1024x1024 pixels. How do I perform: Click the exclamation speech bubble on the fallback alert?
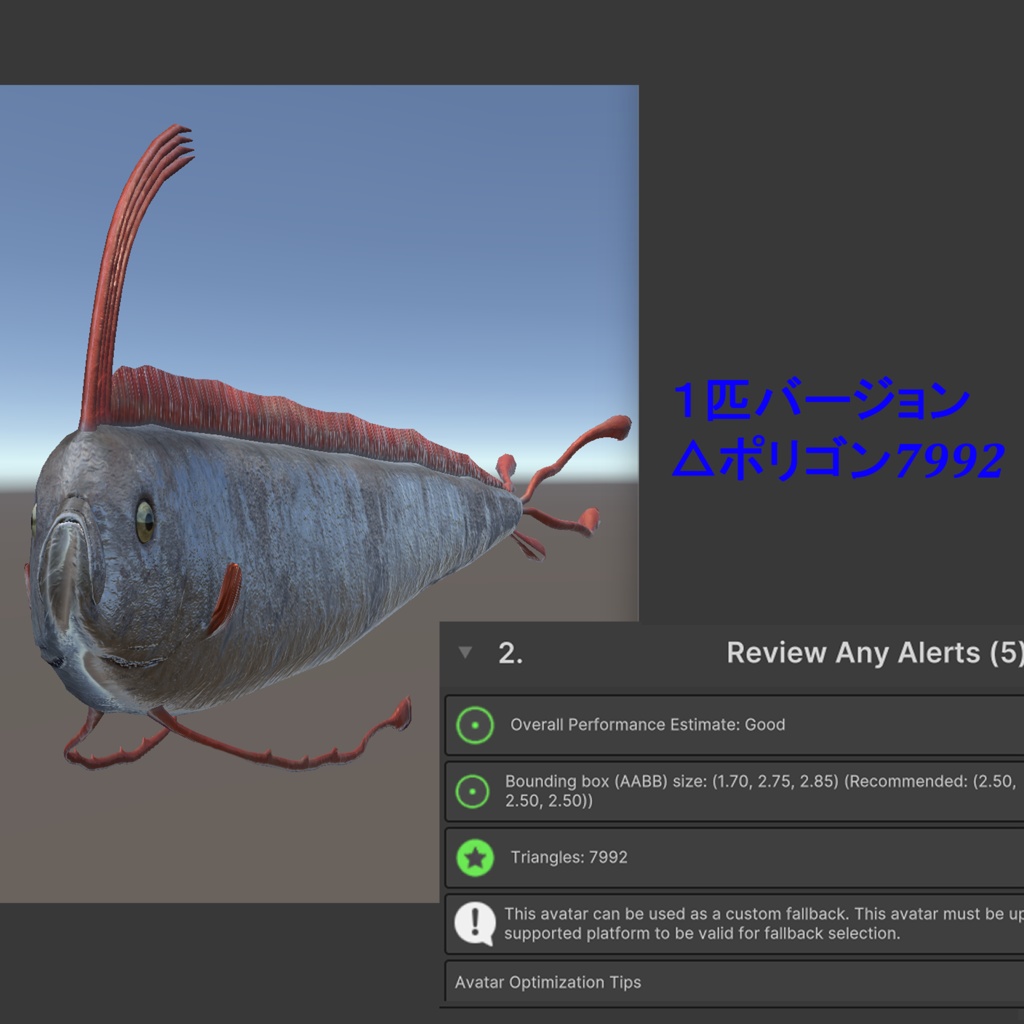point(478,922)
